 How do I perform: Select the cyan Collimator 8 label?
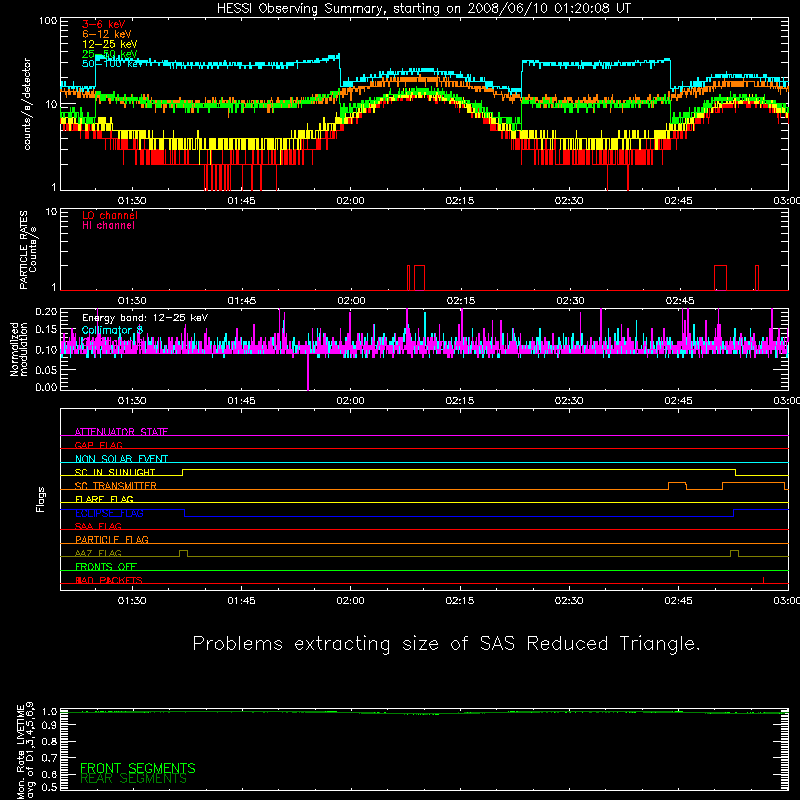pos(112,330)
